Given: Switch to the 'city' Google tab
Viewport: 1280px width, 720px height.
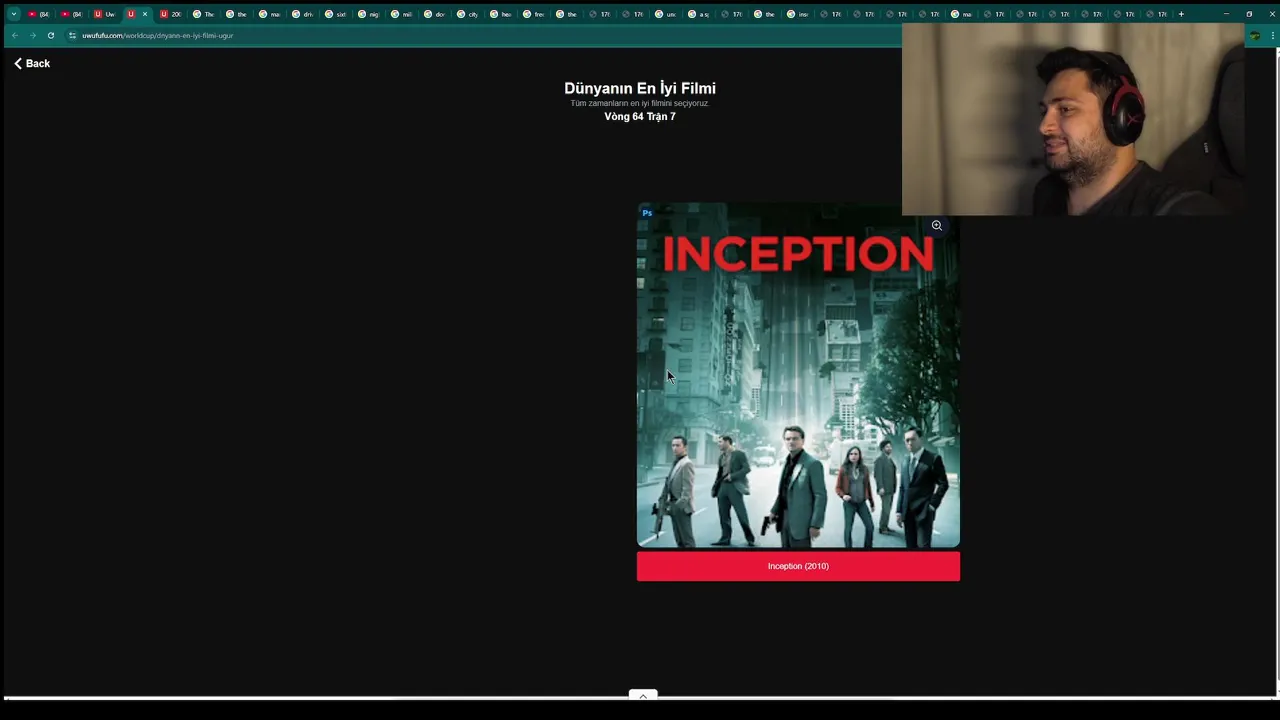Looking at the screenshot, I should 467,14.
